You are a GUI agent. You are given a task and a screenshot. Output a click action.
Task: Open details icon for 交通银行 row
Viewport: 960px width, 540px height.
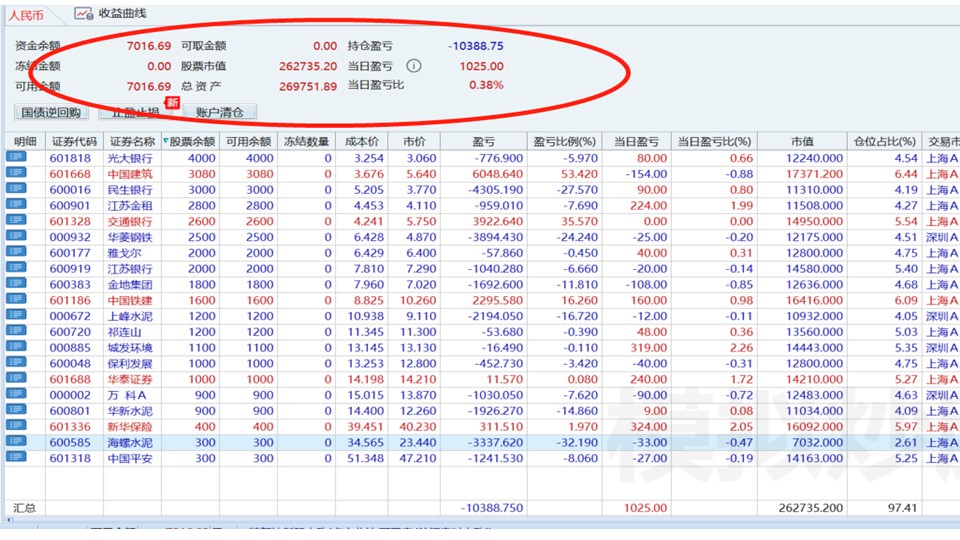[17, 221]
